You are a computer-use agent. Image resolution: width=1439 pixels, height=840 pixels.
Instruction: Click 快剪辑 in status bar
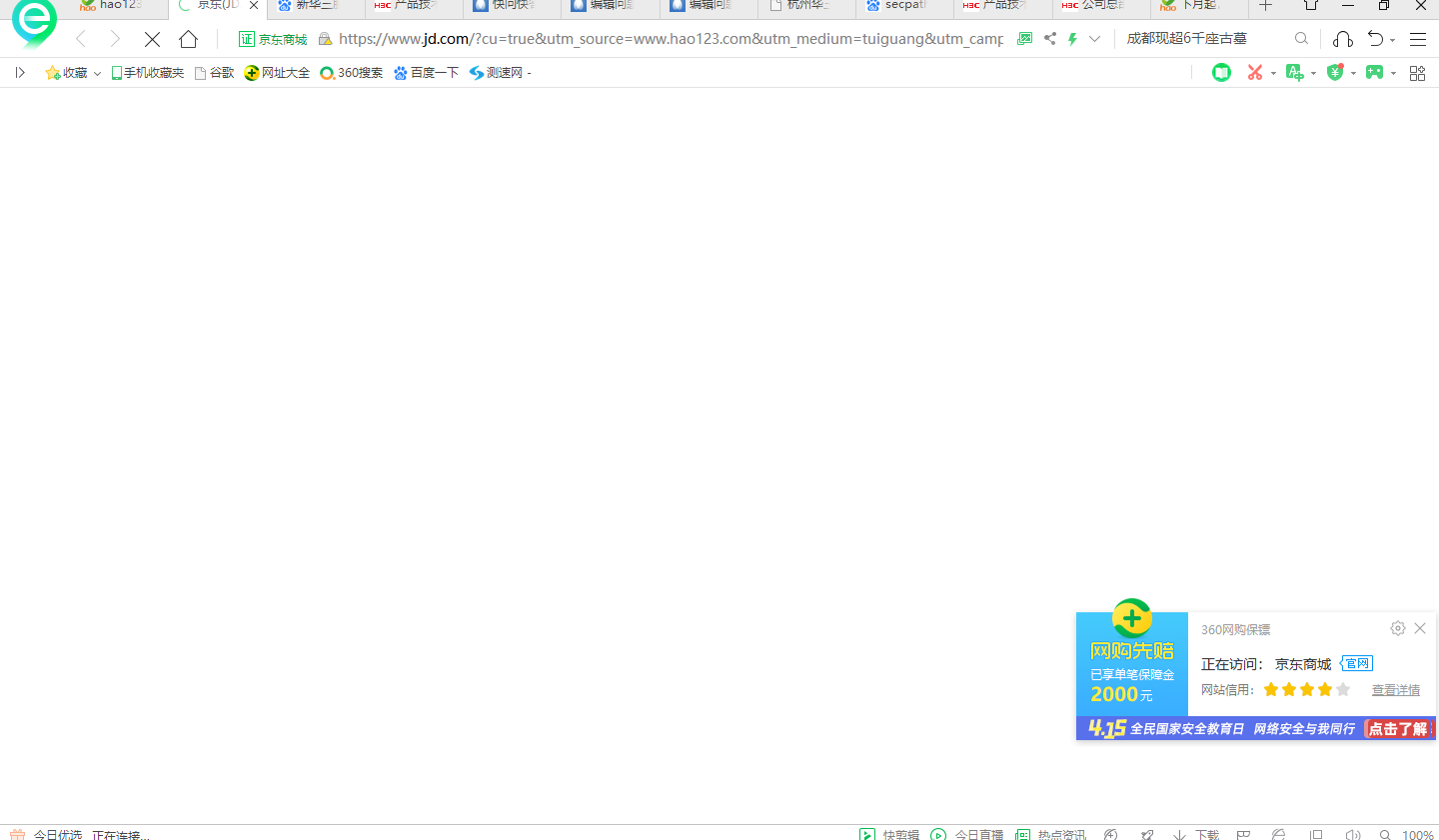click(889, 834)
